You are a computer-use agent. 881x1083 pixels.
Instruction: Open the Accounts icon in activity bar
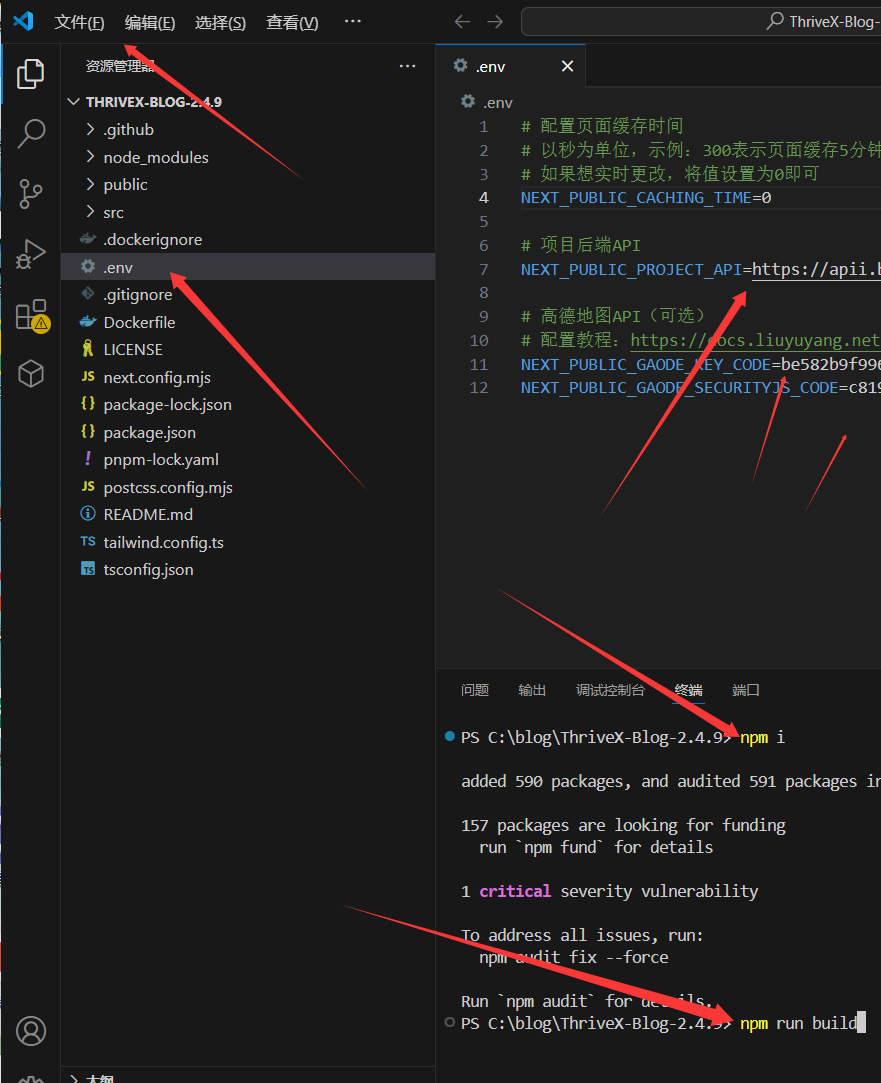click(x=31, y=1030)
